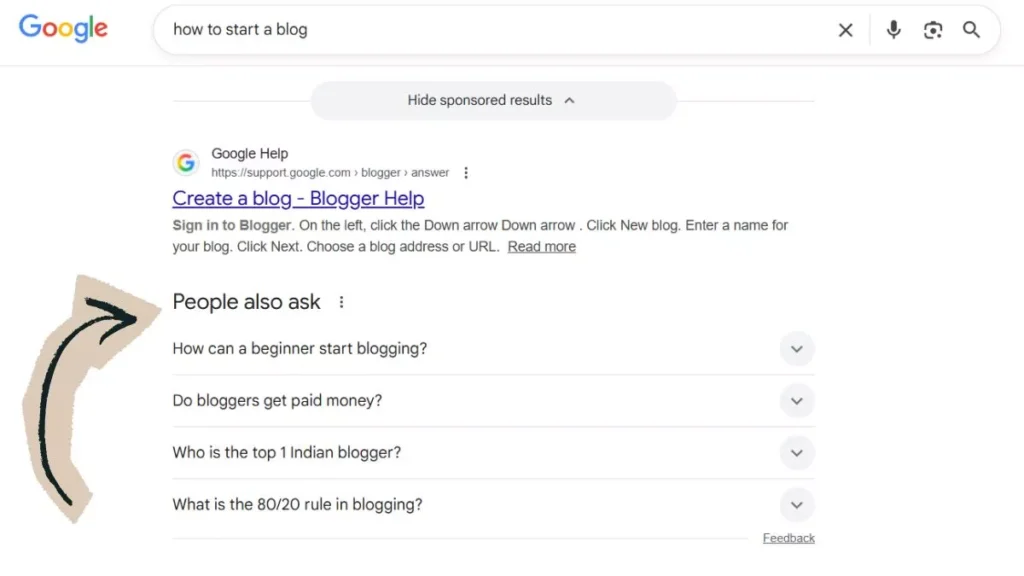Viewport: 1024px width, 576px height.
Task: Expand "Who is the top 1 Indian blogger?"
Action: coord(797,453)
